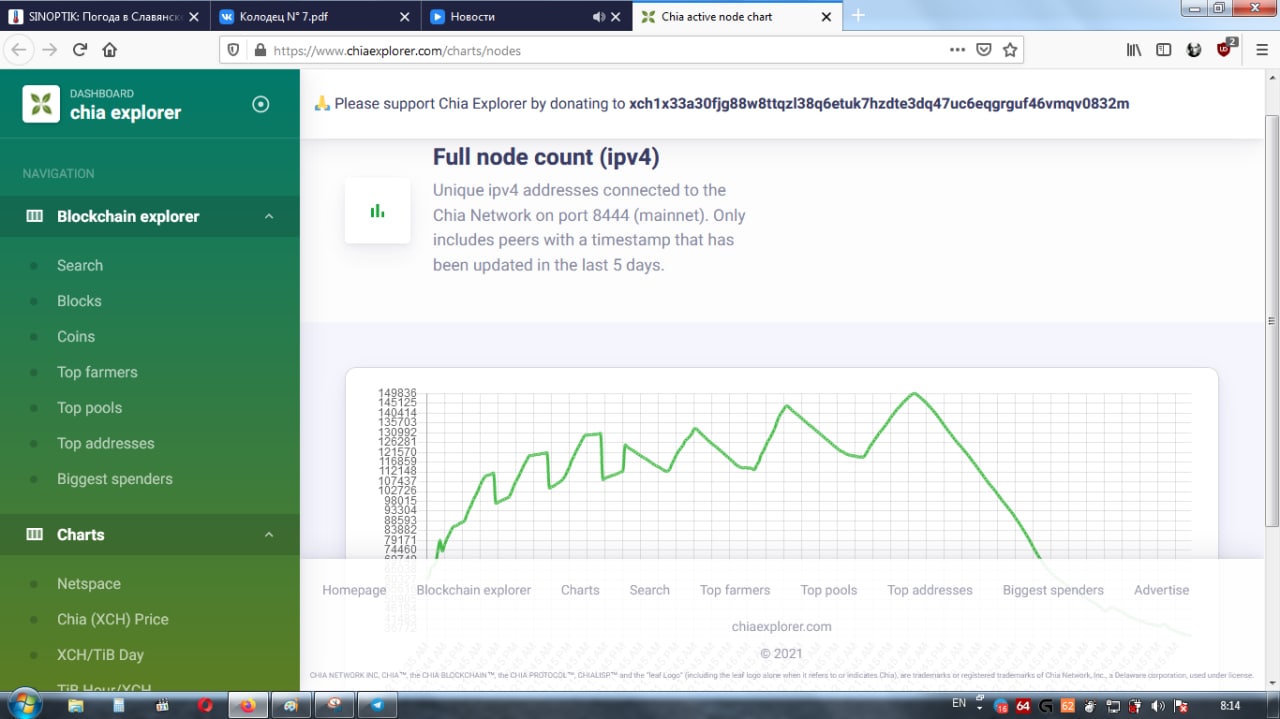Click the browser forward arrow

coord(50,50)
